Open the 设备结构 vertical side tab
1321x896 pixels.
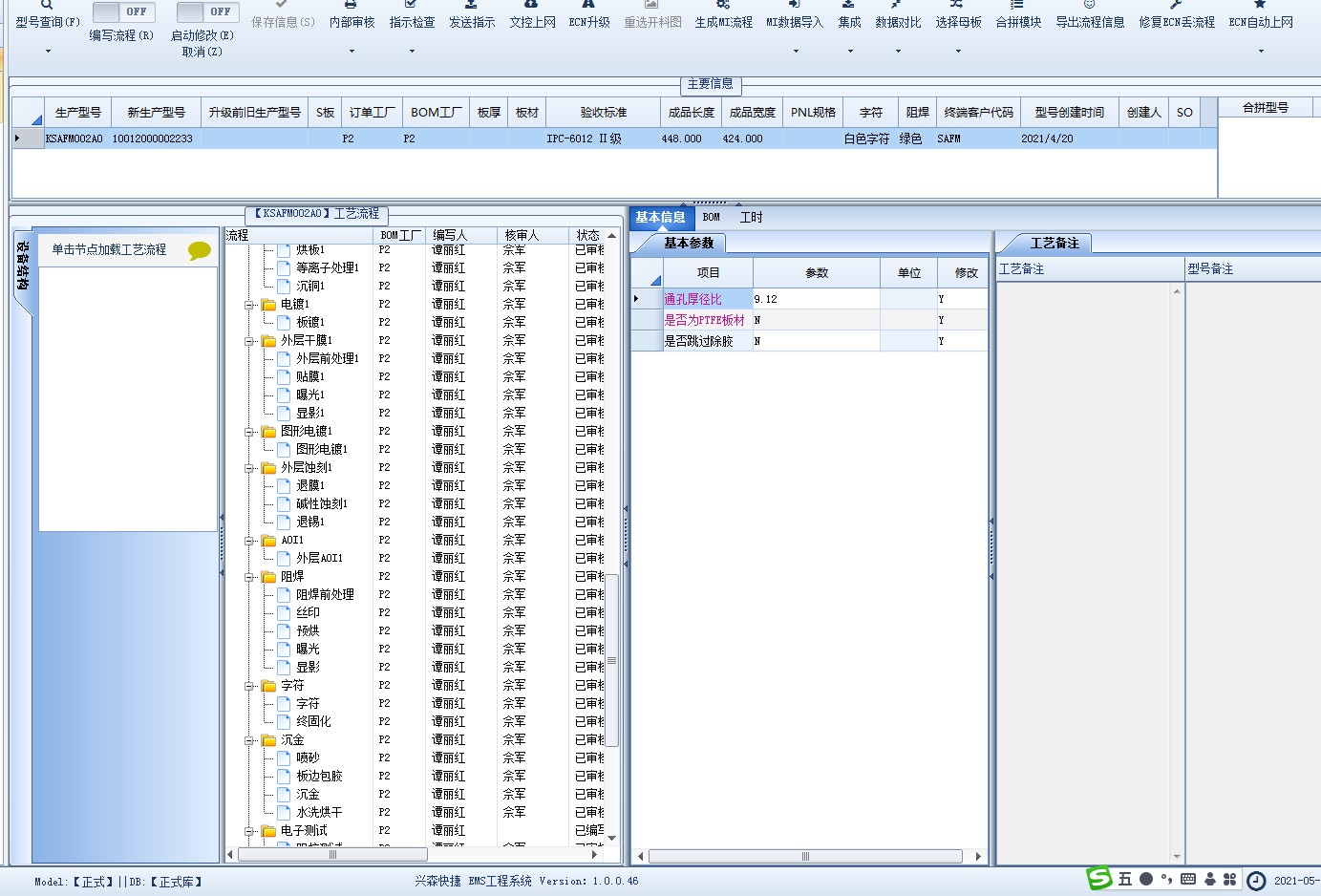(24, 272)
